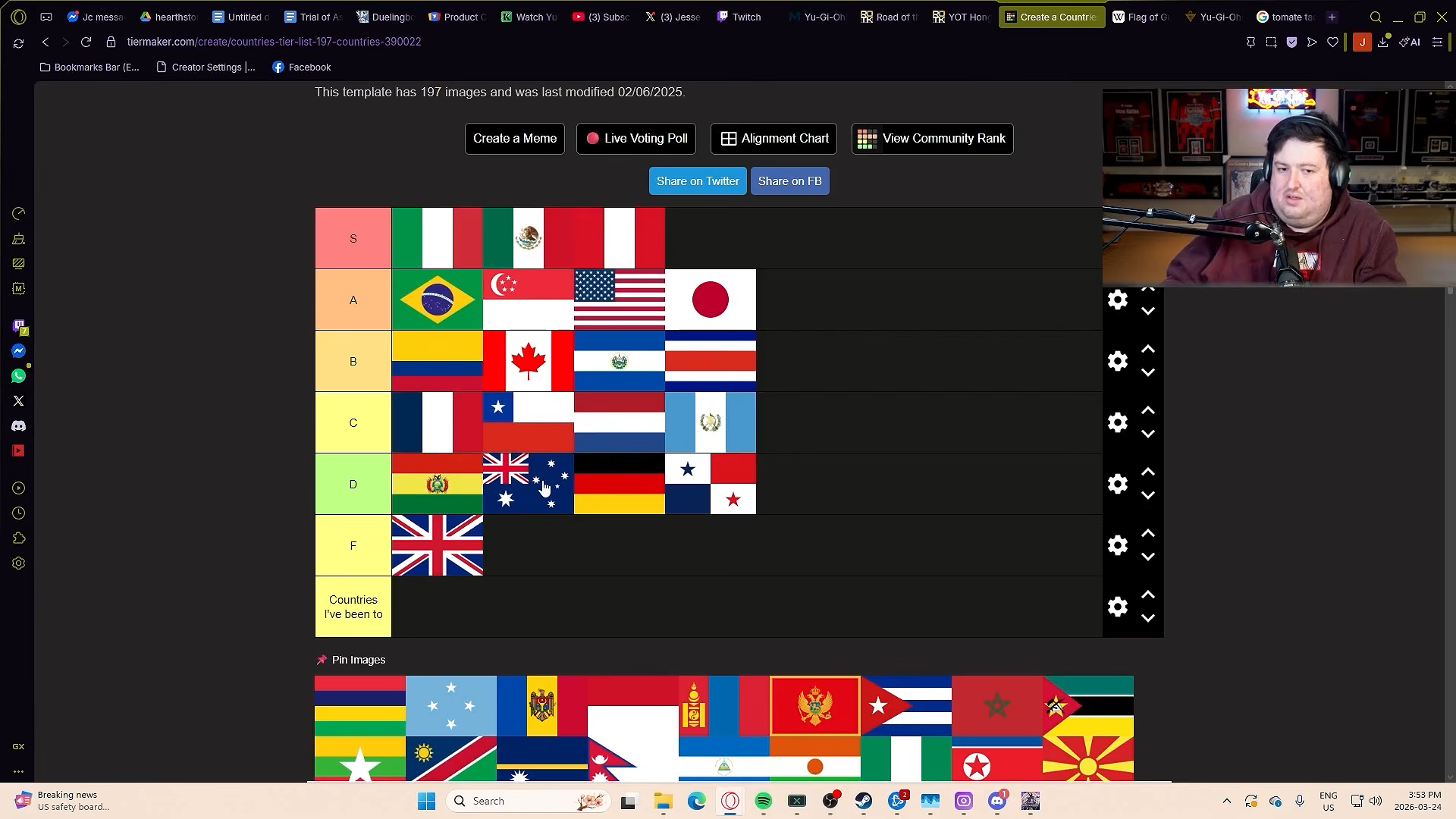Click the Twitch icon in browser sidebar
Viewport: 1456px width, 819px height.
coord(19,326)
